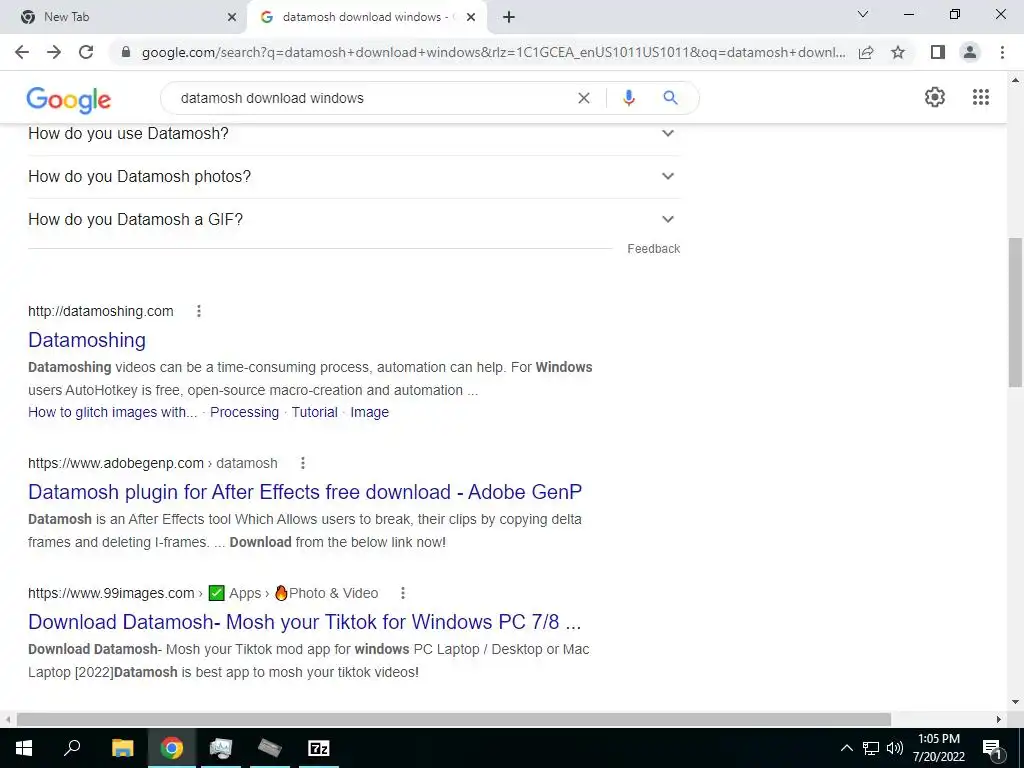Screen dimensions: 1024x768
Task: Click the https://www.adobegenp.com URL text
Action: [x=116, y=463]
